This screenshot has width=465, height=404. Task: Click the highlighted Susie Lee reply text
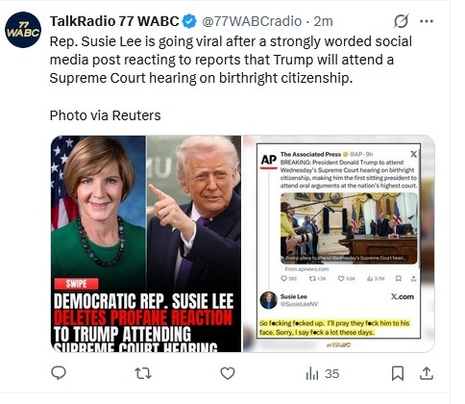334,328
